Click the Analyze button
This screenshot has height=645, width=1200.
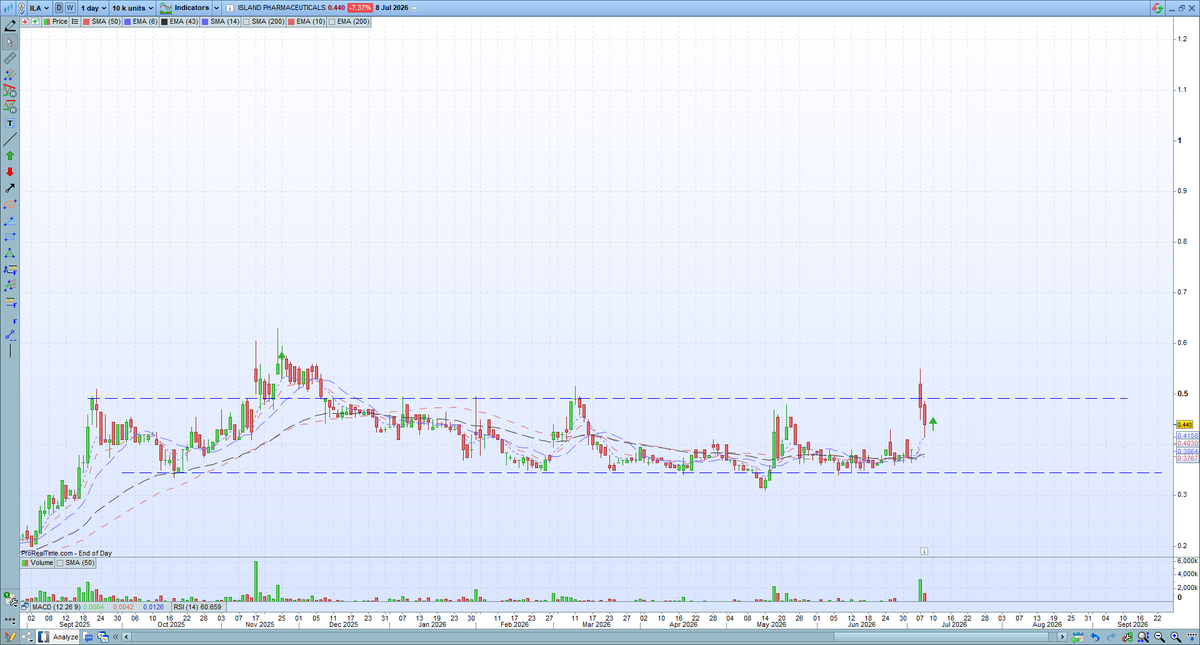(x=57, y=637)
